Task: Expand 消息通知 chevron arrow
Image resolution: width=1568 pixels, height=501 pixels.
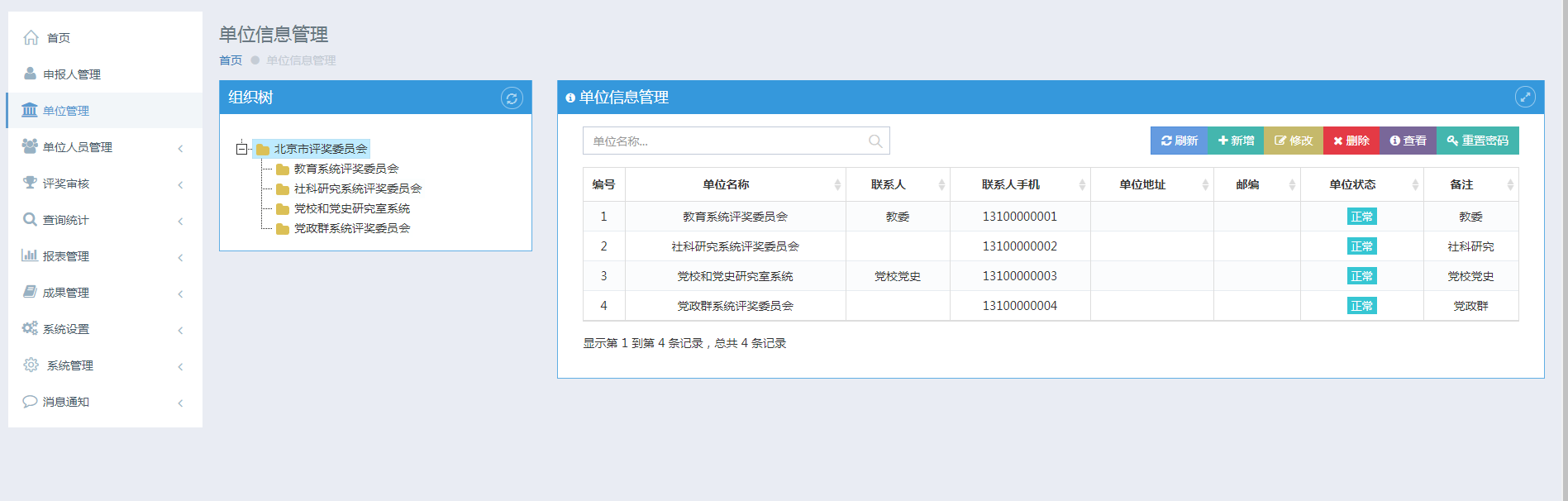Action: tap(180, 403)
